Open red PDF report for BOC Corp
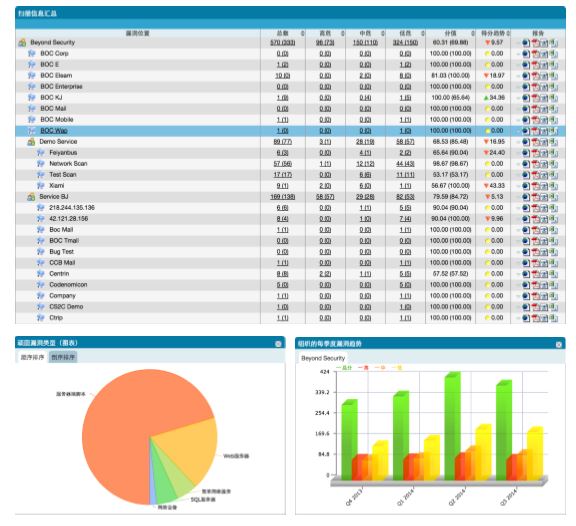 coord(536,54)
